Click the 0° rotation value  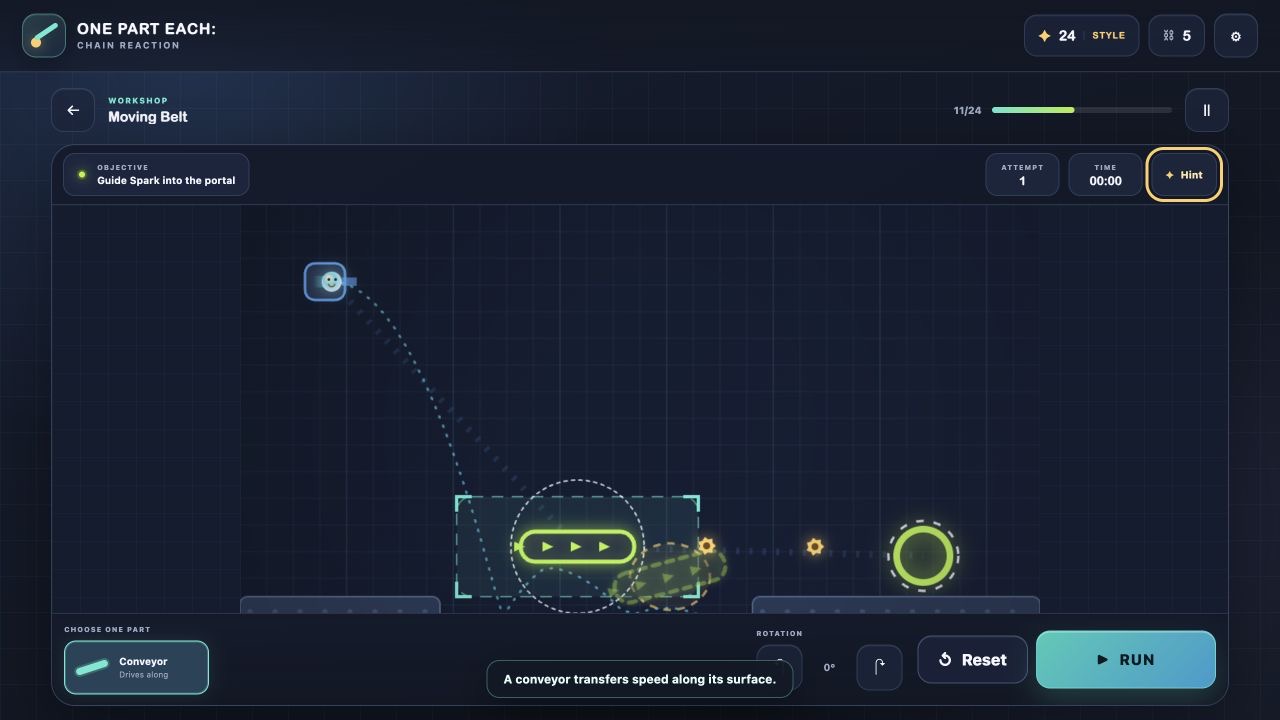[829, 667]
